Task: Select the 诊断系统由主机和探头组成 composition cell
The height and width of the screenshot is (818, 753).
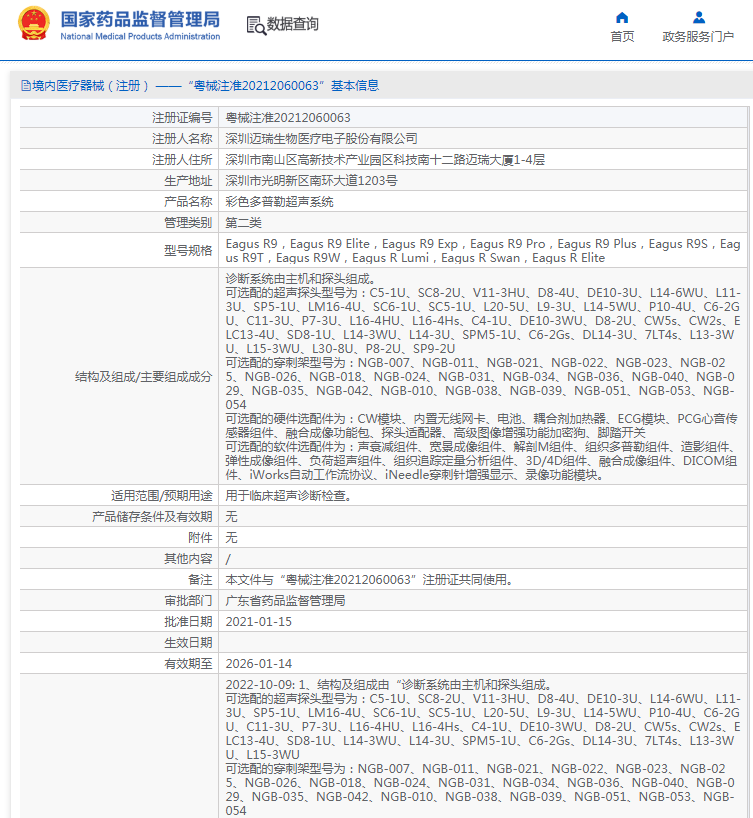Action: (x=483, y=377)
